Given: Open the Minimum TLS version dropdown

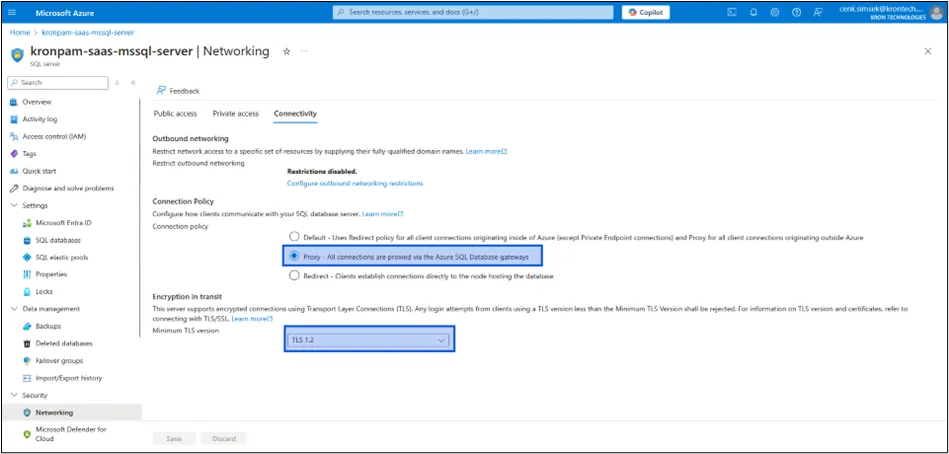Looking at the screenshot, I should click(x=369, y=340).
